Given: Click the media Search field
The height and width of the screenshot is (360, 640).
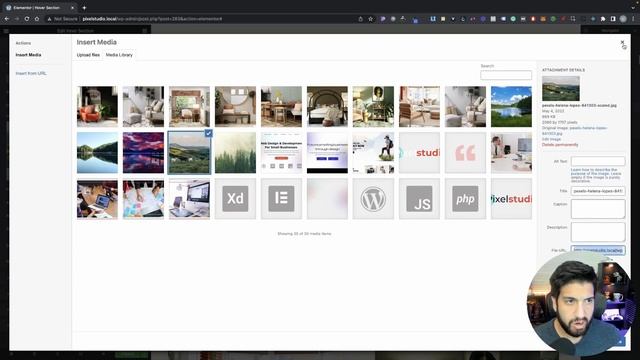Looking at the screenshot, I should (506, 75).
